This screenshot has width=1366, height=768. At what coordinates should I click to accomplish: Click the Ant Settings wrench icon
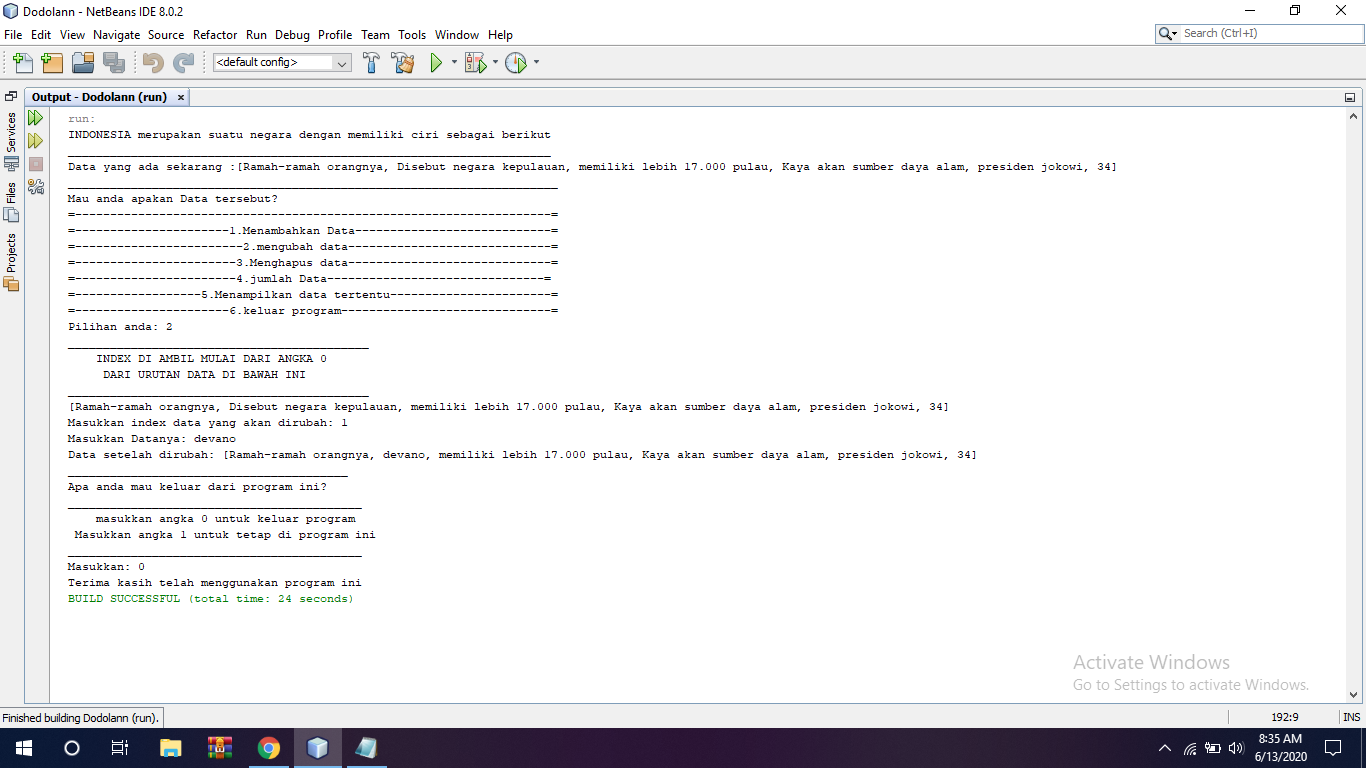click(35, 186)
